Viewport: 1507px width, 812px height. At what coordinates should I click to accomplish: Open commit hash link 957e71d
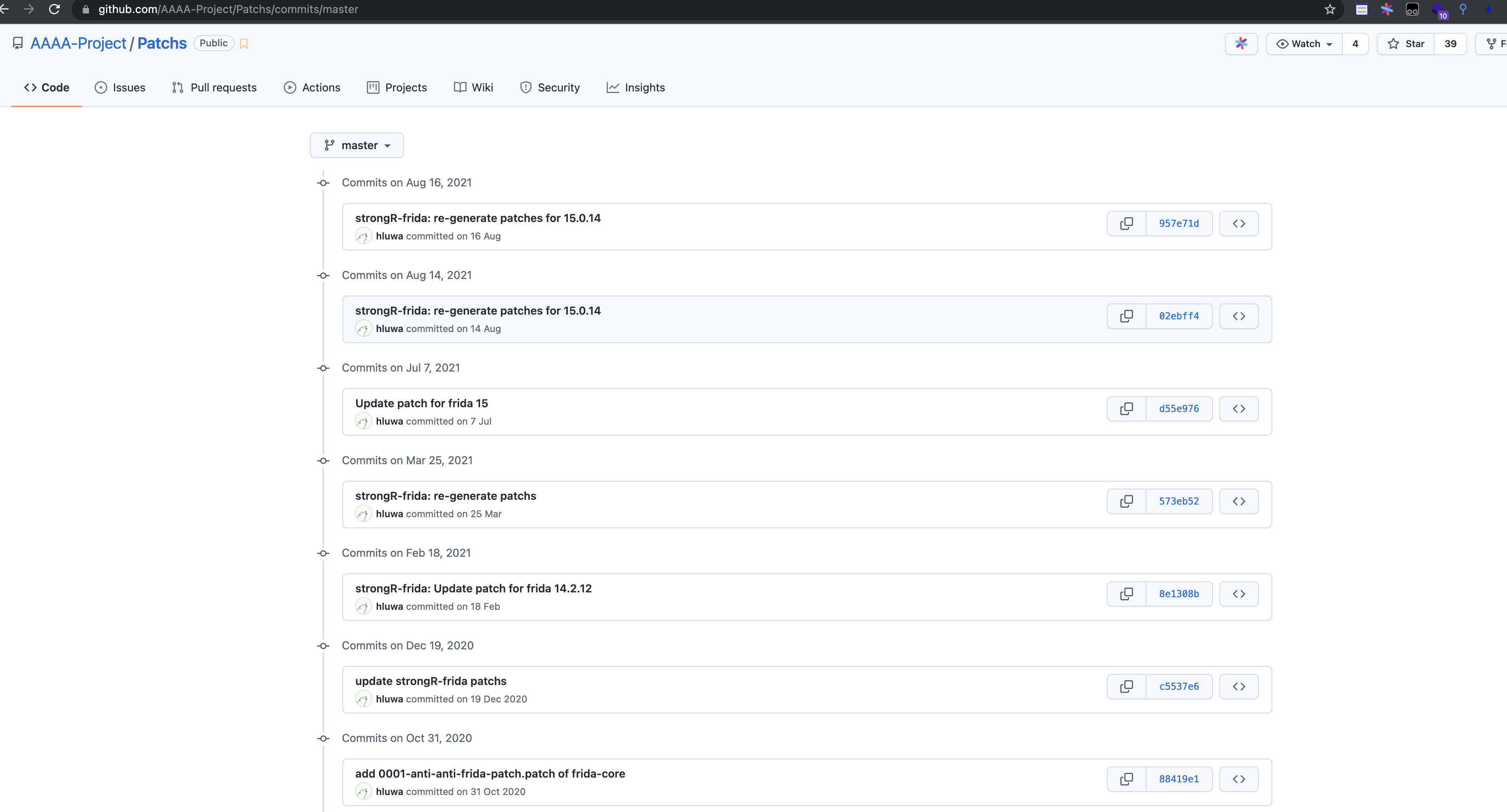(x=1179, y=224)
